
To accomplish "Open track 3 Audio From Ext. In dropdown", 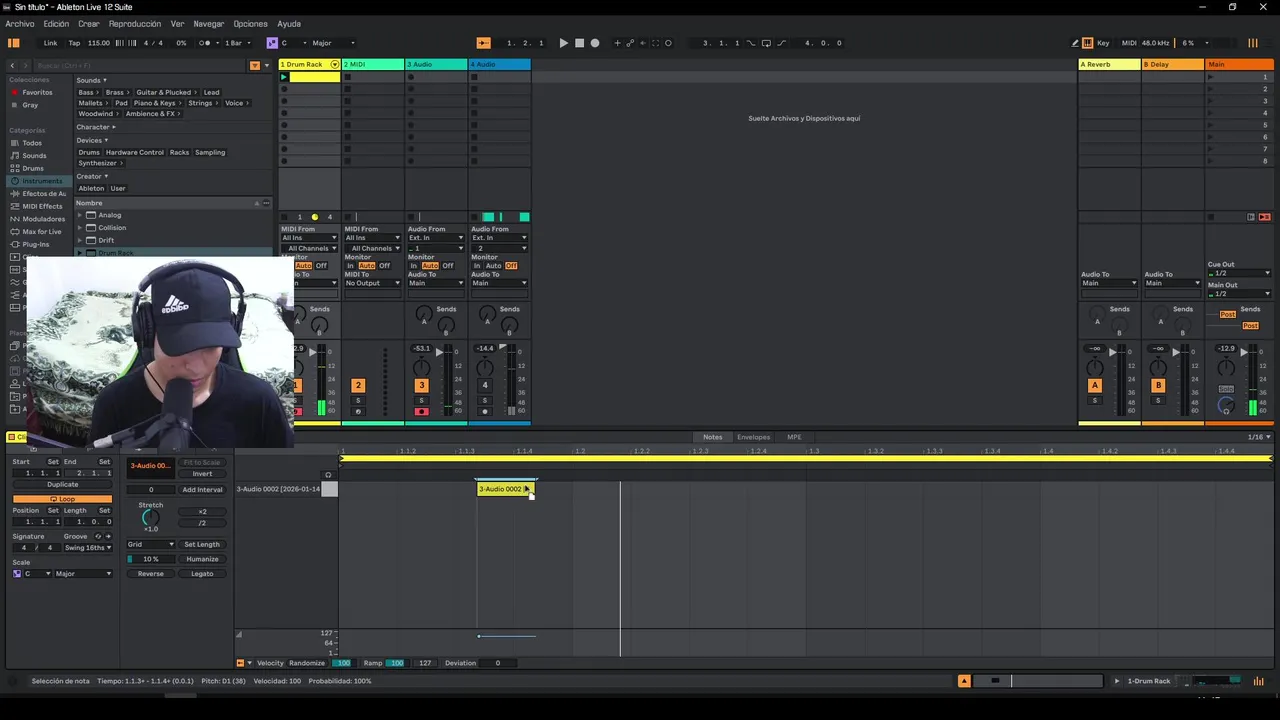I will (436, 238).
